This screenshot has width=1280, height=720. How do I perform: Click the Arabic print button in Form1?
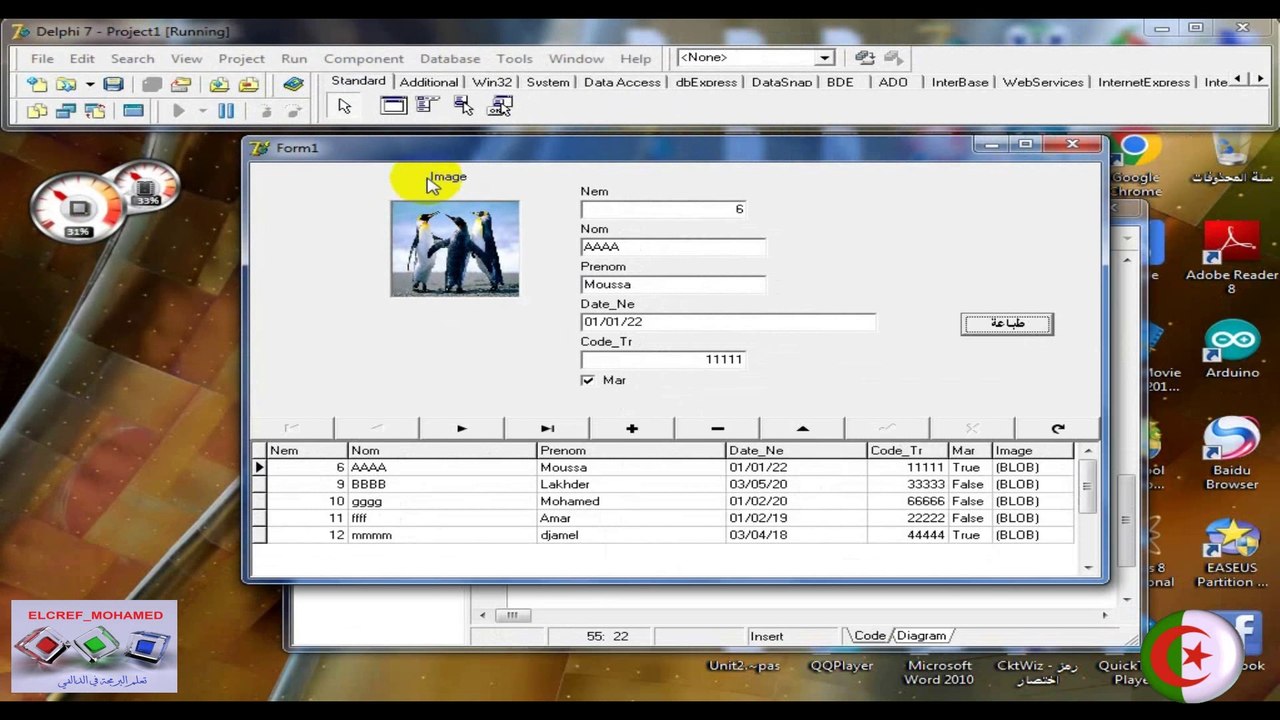(1007, 324)
